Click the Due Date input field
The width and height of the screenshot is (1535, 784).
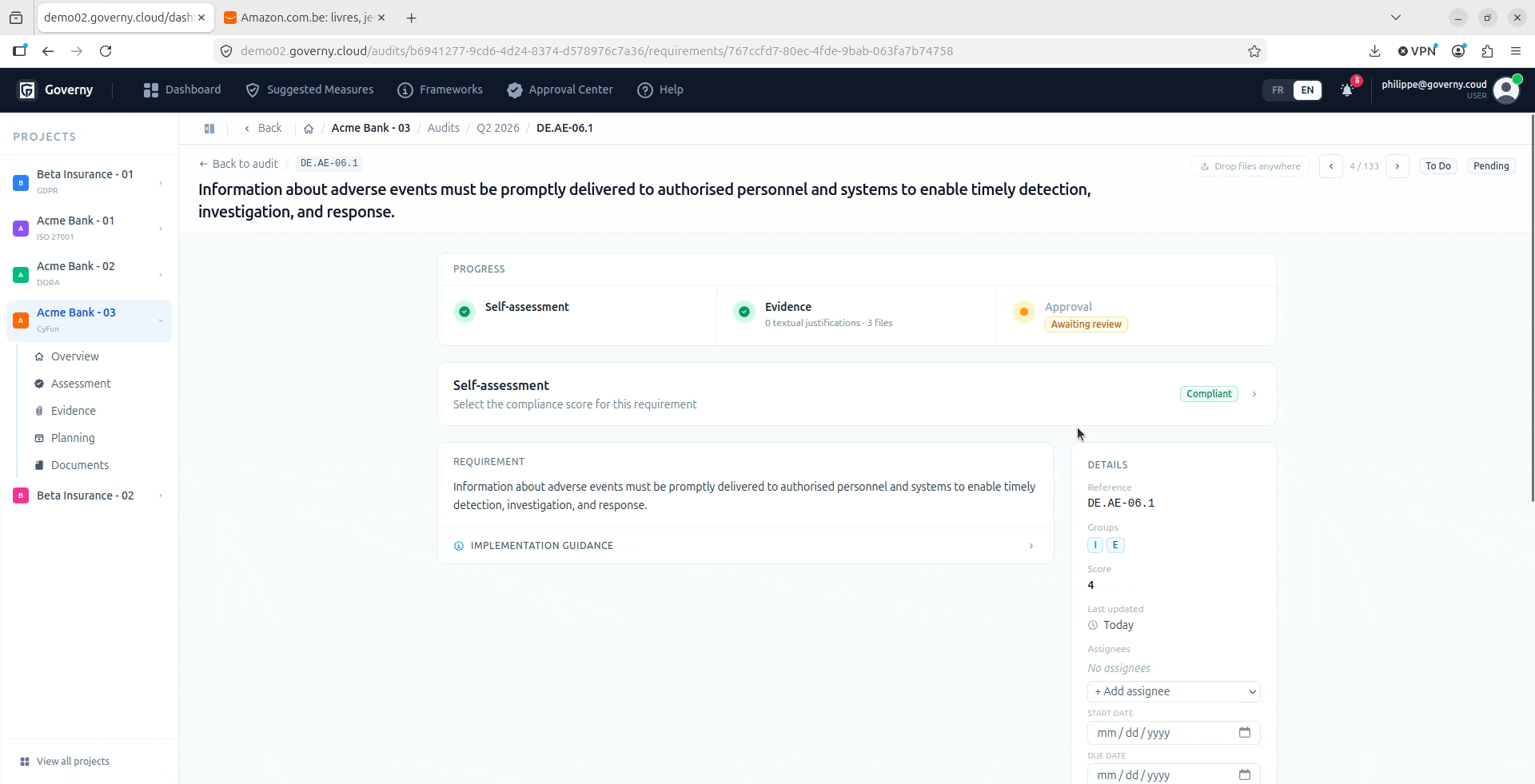tap(1174, 774)
